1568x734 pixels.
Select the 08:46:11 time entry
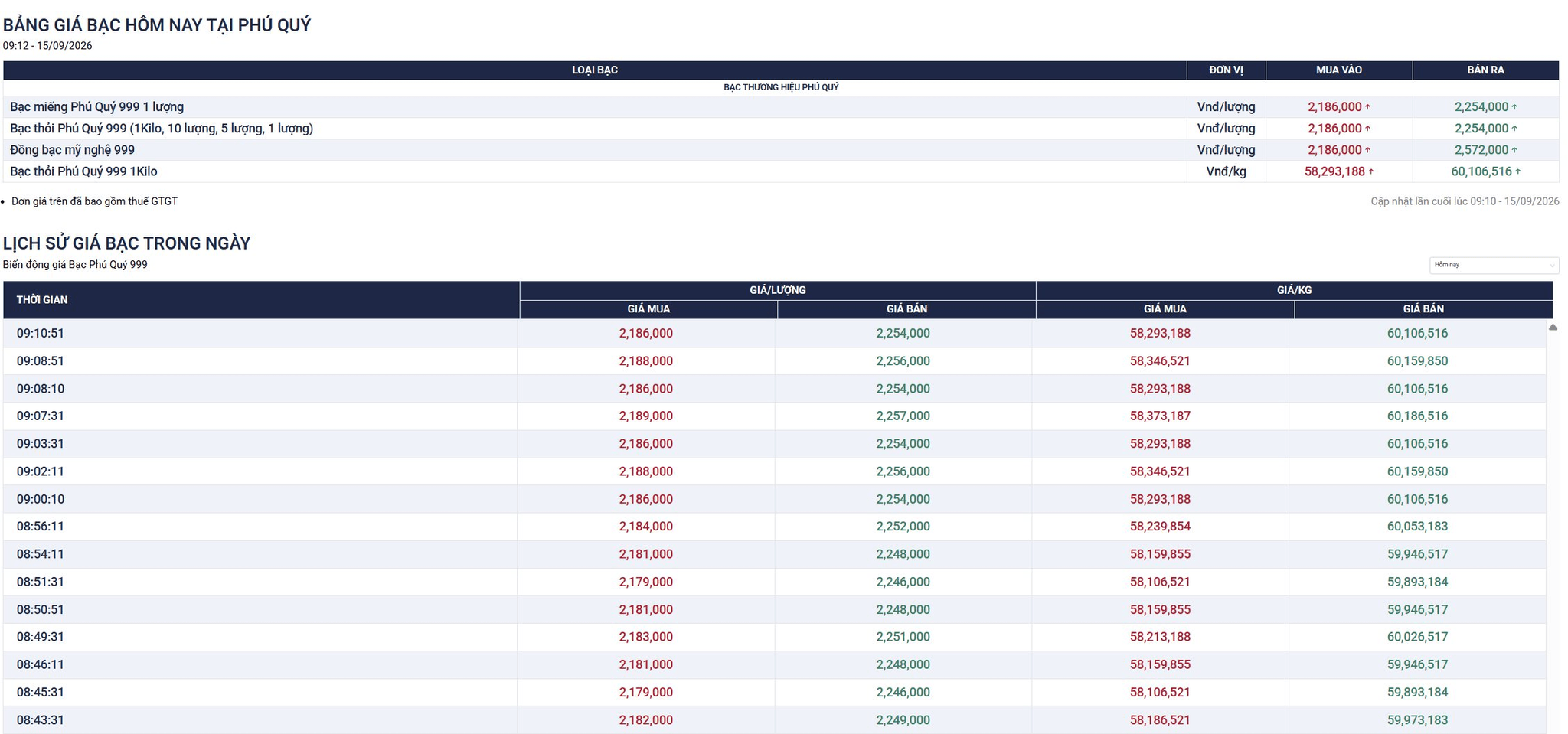tap(41, 664)
